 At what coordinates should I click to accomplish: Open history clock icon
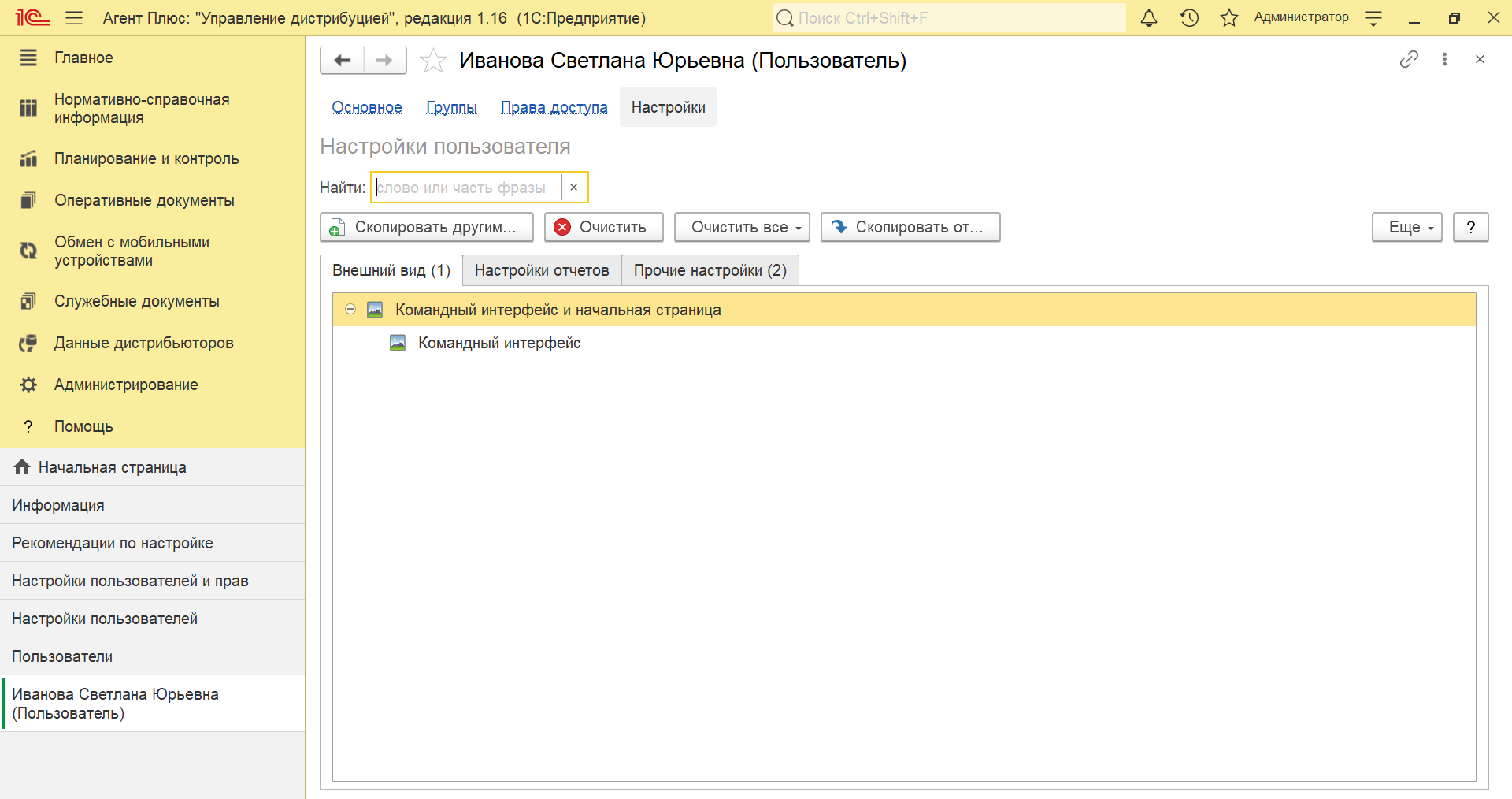click(x=1189, y=17)
